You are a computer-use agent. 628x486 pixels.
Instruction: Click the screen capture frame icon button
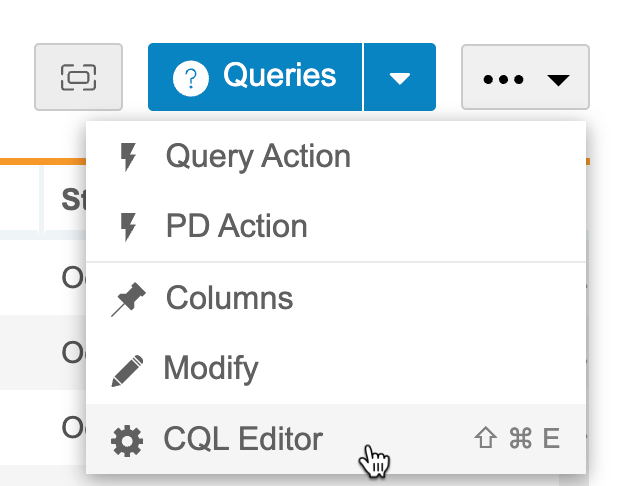[78, 77]
